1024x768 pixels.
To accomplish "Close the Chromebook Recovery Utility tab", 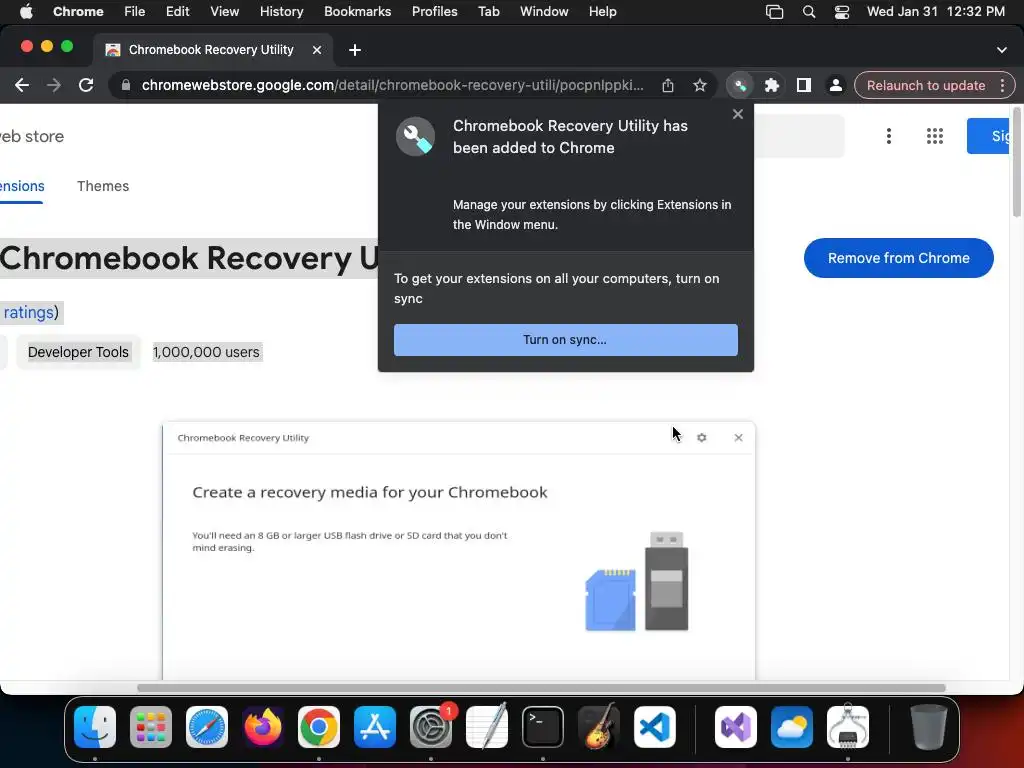I will coord(317,50).
